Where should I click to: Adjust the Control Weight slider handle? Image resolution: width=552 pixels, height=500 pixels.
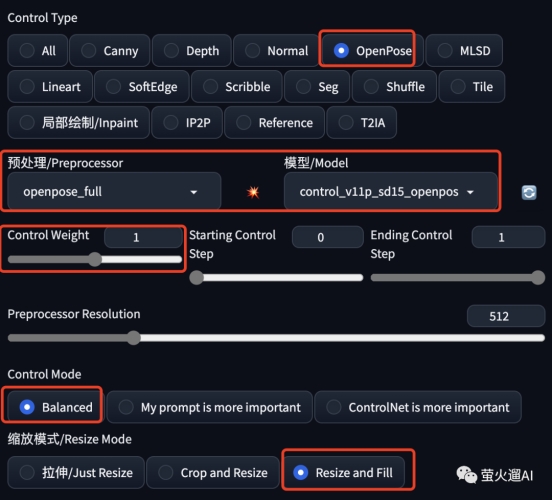coord(95,260)
